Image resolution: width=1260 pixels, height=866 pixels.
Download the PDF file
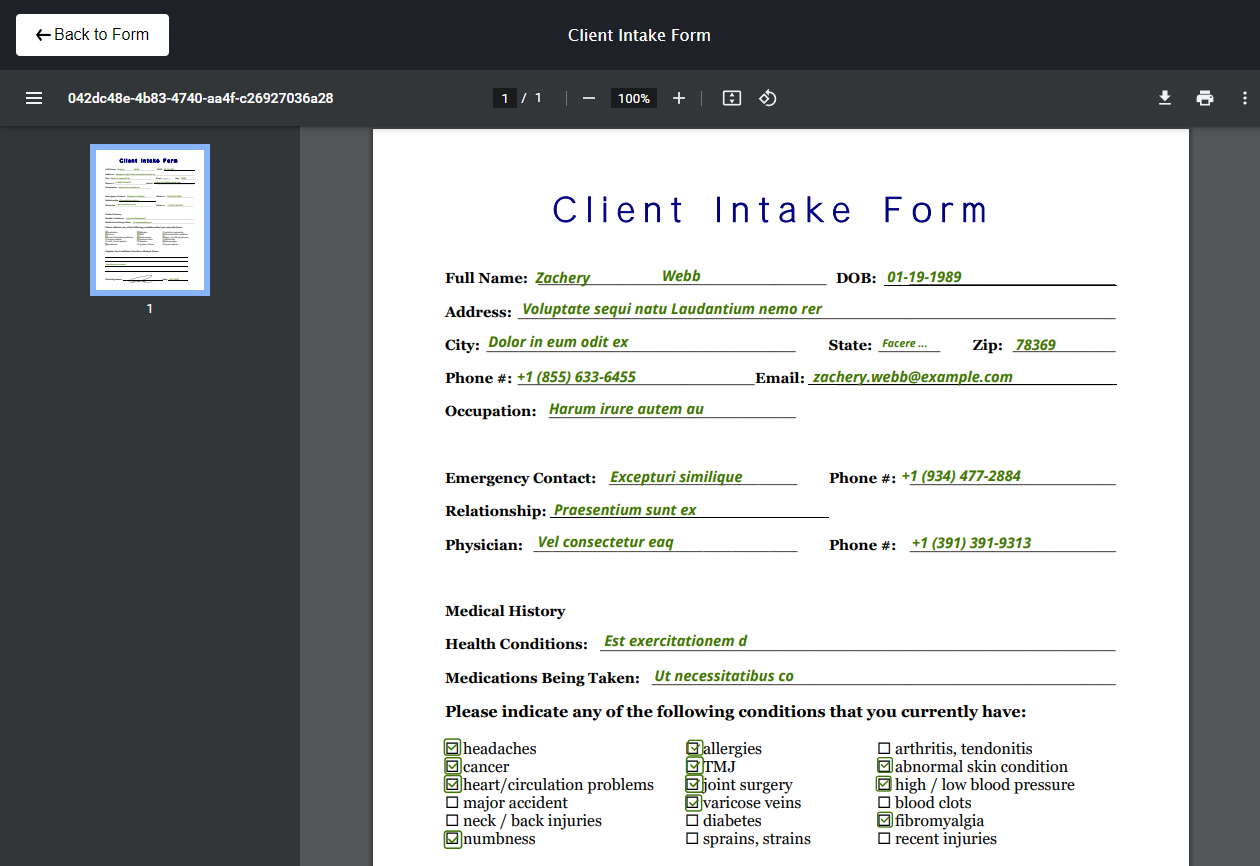[x=1164, y=98]
